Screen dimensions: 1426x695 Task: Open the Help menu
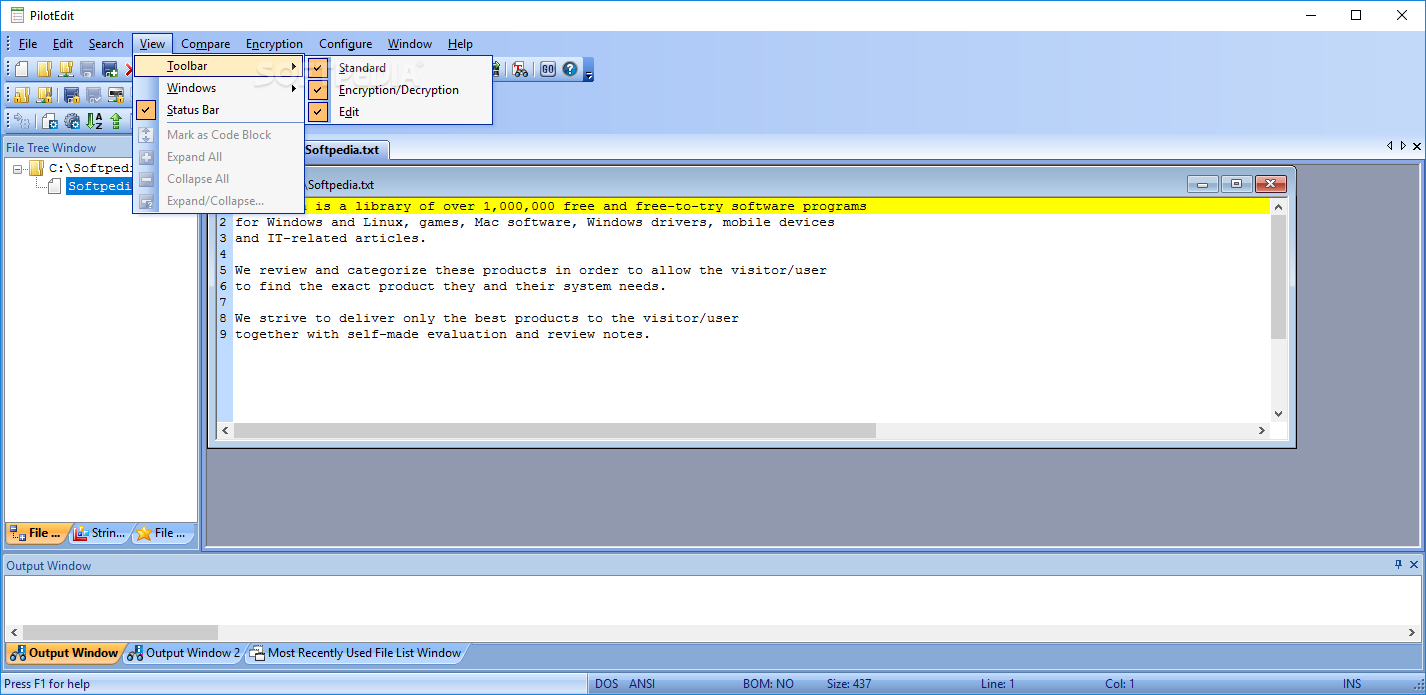click(x=460, y=44)
